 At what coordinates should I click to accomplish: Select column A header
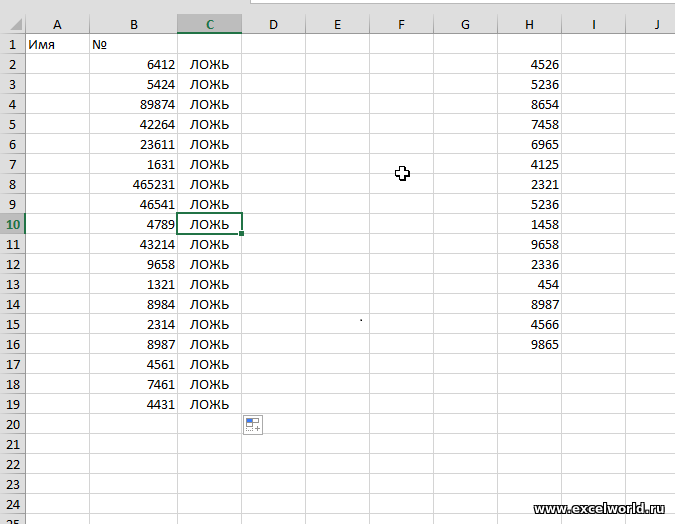pos(57,25)
